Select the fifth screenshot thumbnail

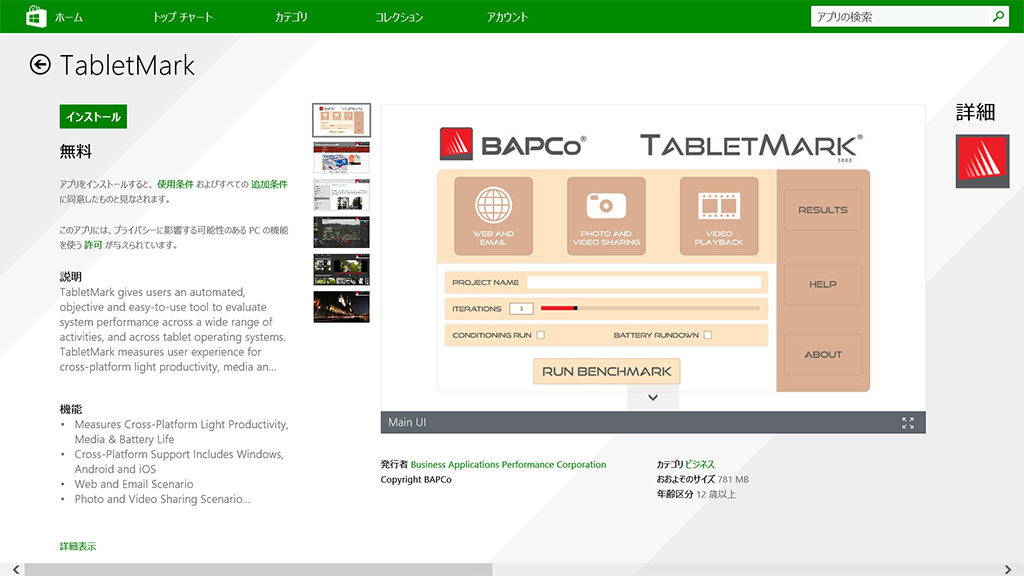click(342, 269)
